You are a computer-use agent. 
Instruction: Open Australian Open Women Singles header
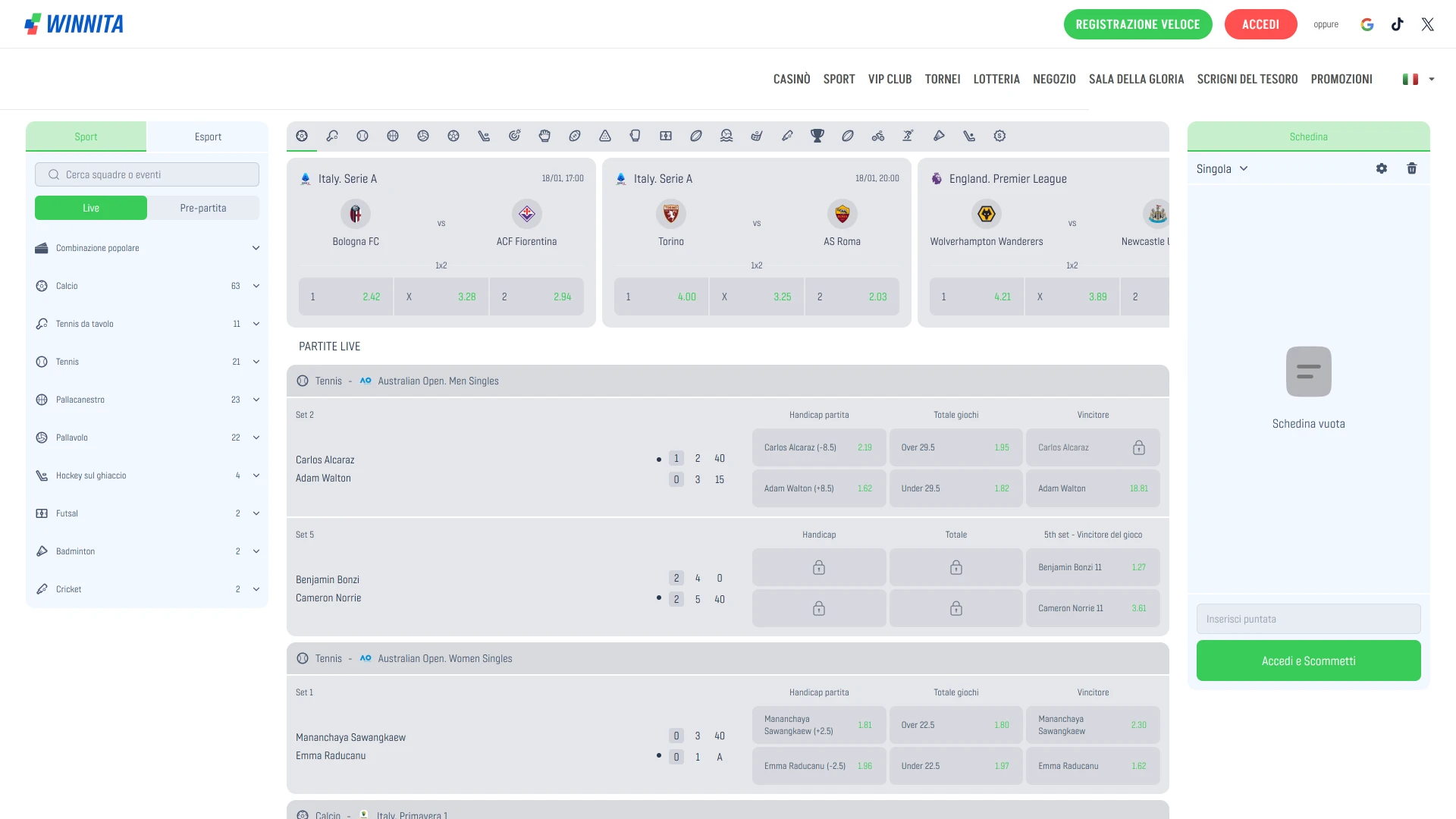(x=728, y=658)
